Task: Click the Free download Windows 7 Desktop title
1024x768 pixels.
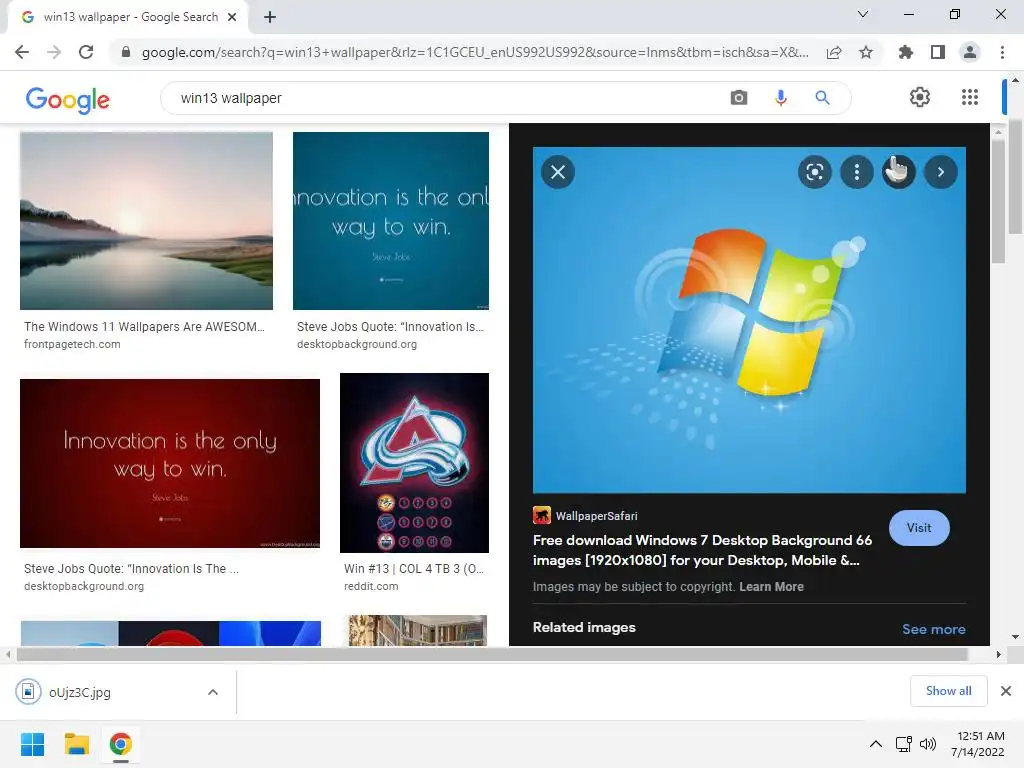Action: tap(702, 550)
